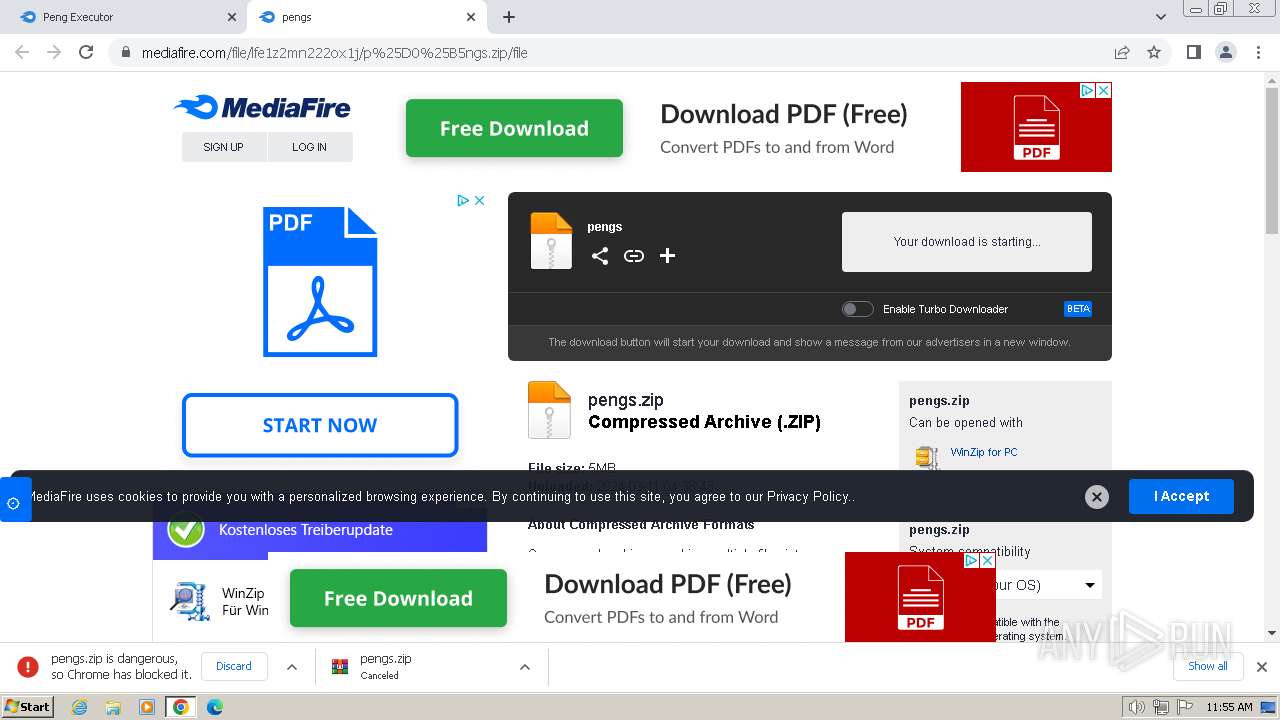Click the Windows Start button
Image resolution: width=1280 pixels, height=720 pixels.
pos(28,706)
